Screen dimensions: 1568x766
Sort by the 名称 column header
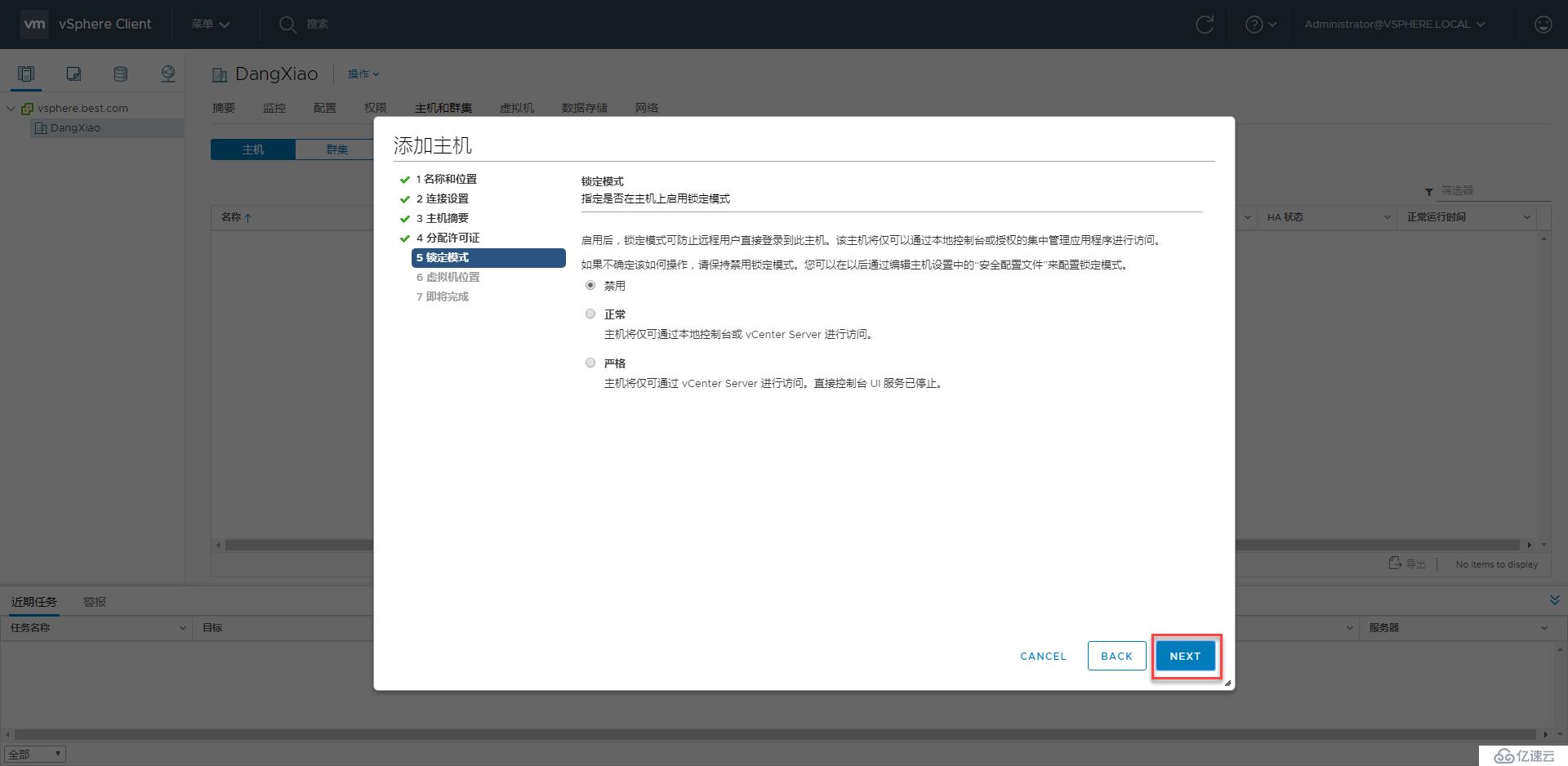(231, 217)
